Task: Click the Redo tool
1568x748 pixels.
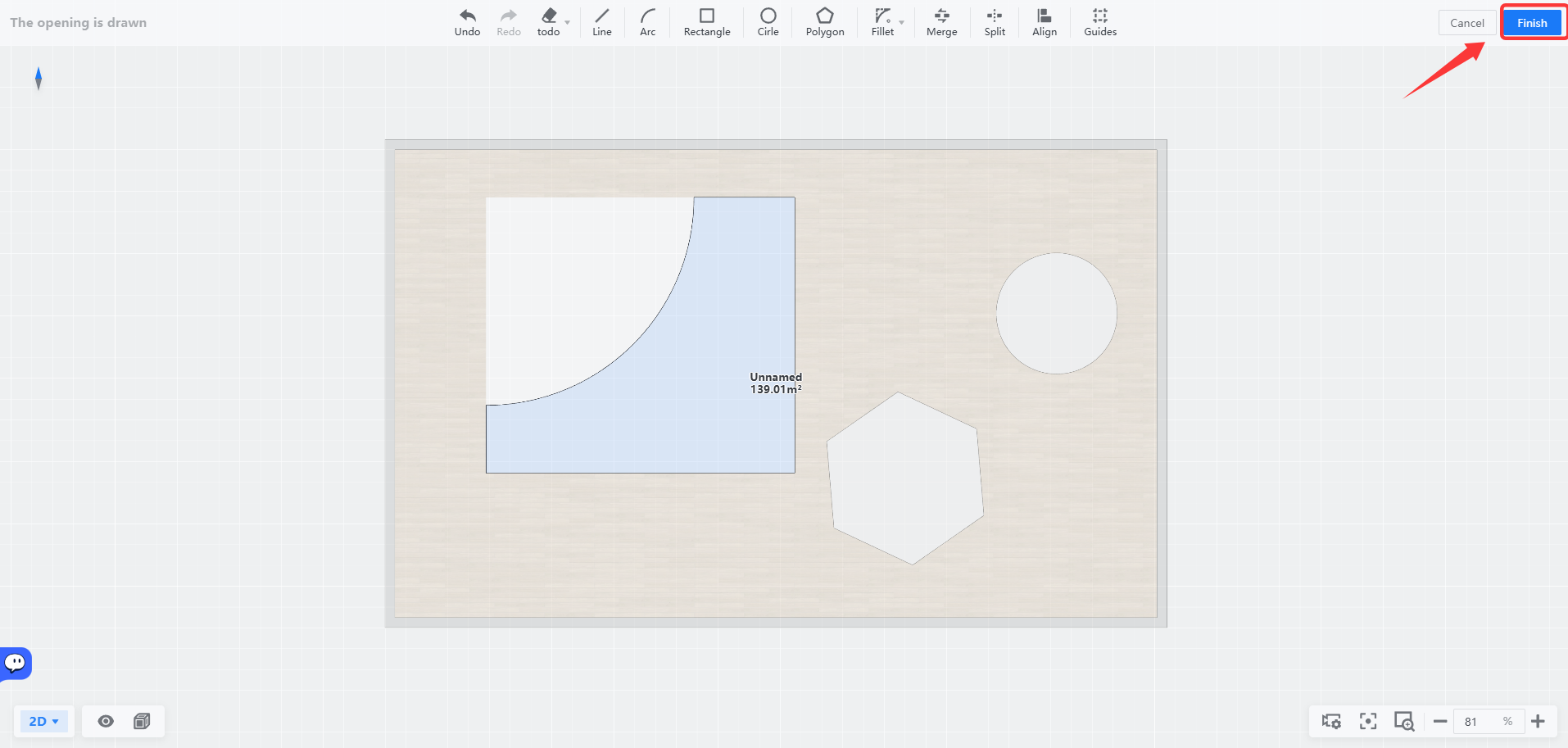Action: pyautogui.click(x=509, y=22)
